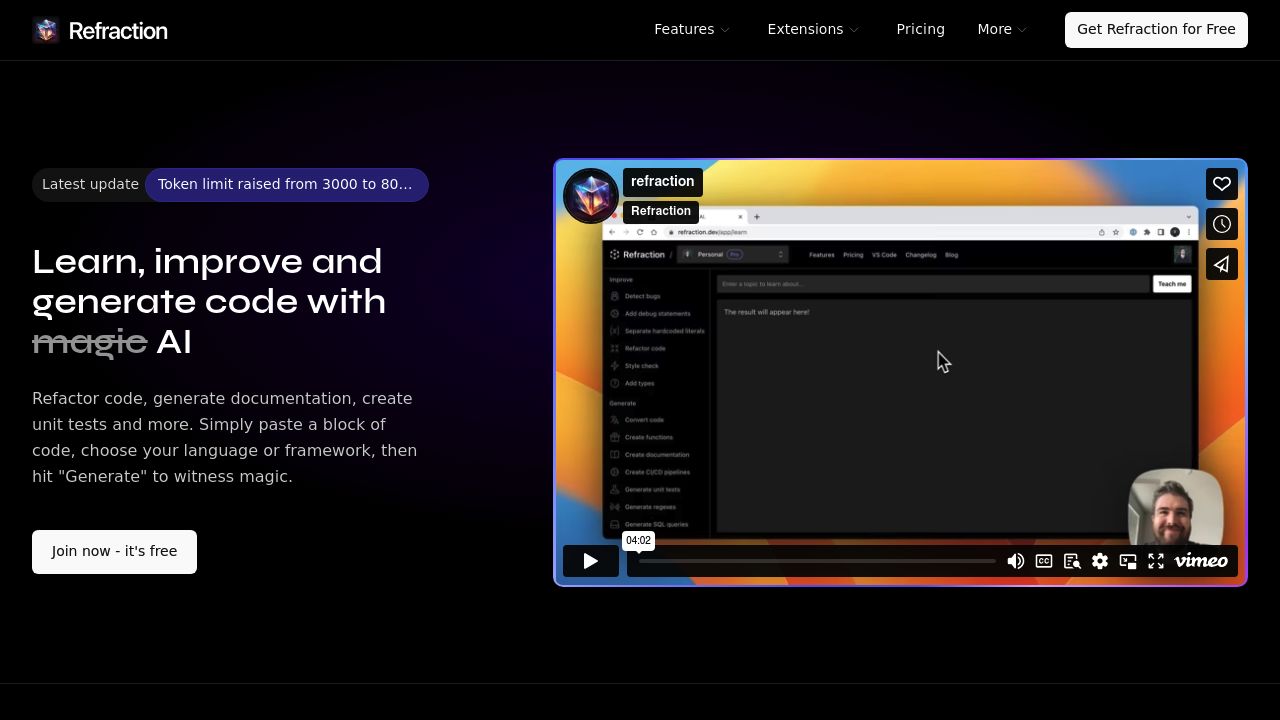Image resolution: width=1280 pixels, height=720 pixels.
Task: Expand the Extensions menu
Action: coord(813,29)
